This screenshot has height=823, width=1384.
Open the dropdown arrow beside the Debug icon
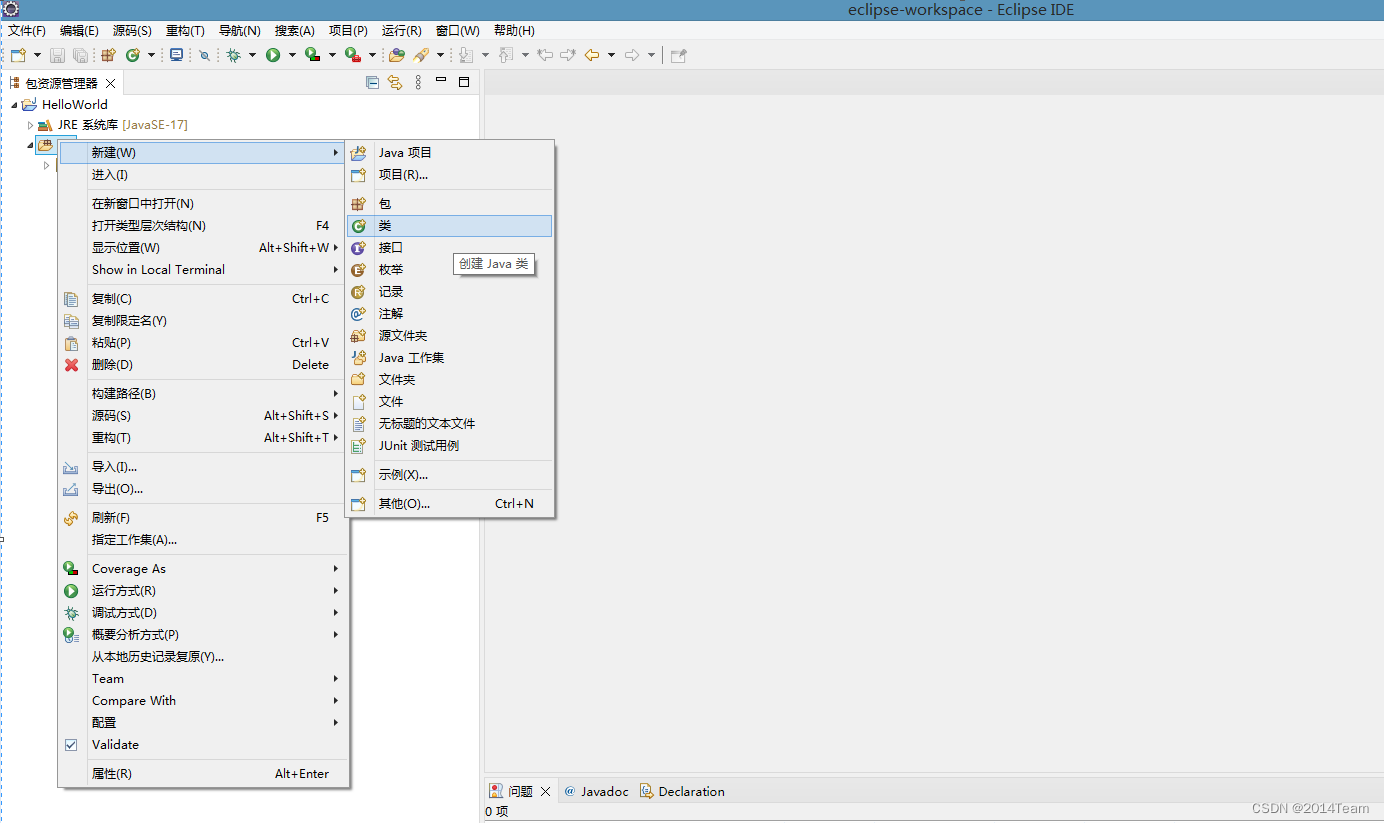click(252, 55)
